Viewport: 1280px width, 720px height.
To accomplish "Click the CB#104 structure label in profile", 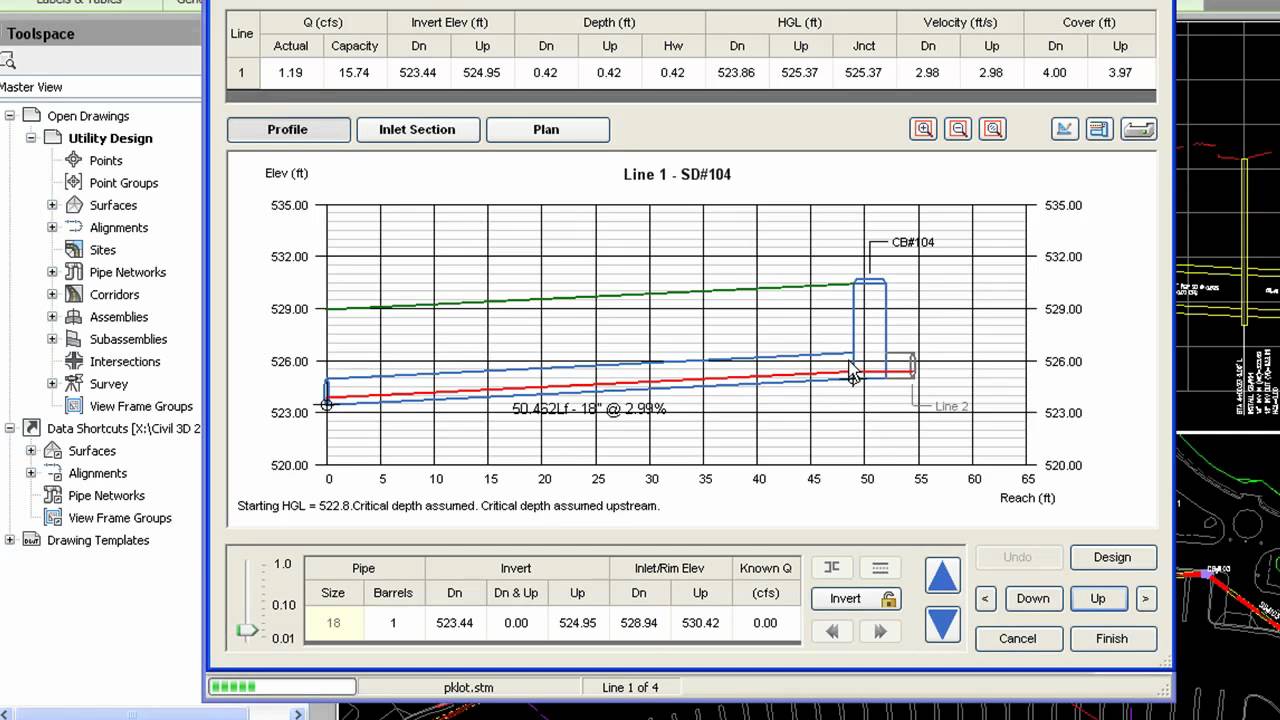I will 912,242.
